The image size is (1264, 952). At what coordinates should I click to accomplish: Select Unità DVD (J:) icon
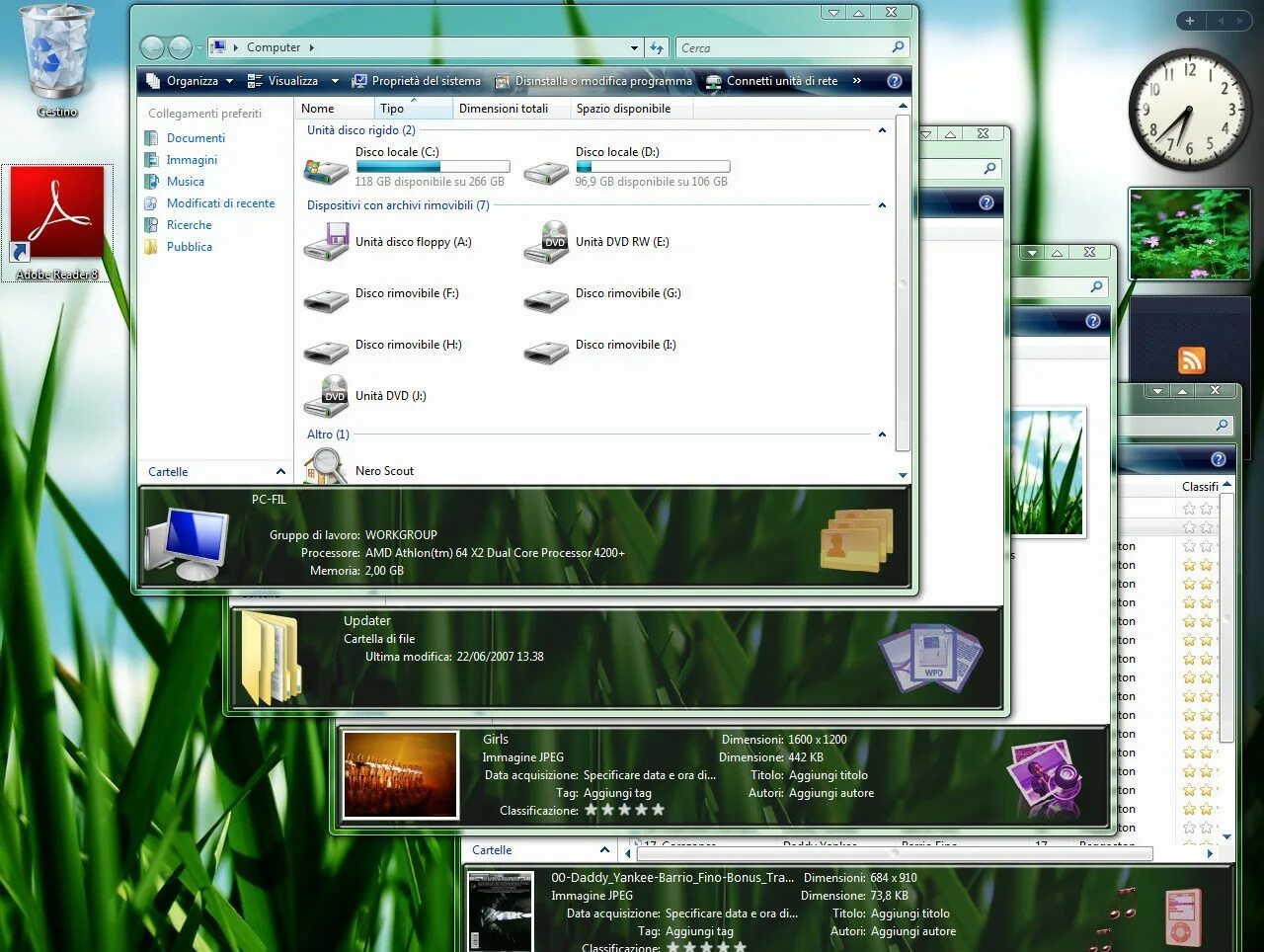(326, 396)
